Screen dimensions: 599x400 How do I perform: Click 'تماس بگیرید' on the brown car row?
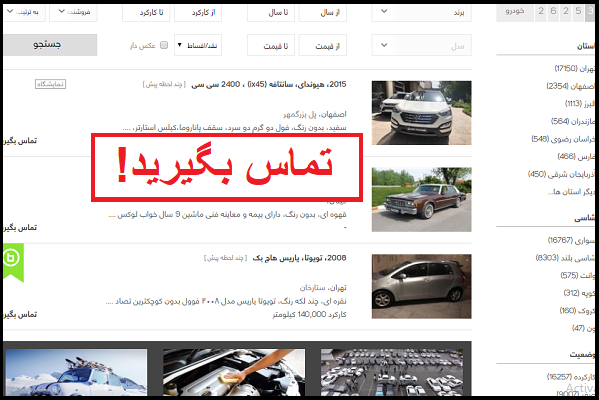pyautogui.click(x=20, y=227)
